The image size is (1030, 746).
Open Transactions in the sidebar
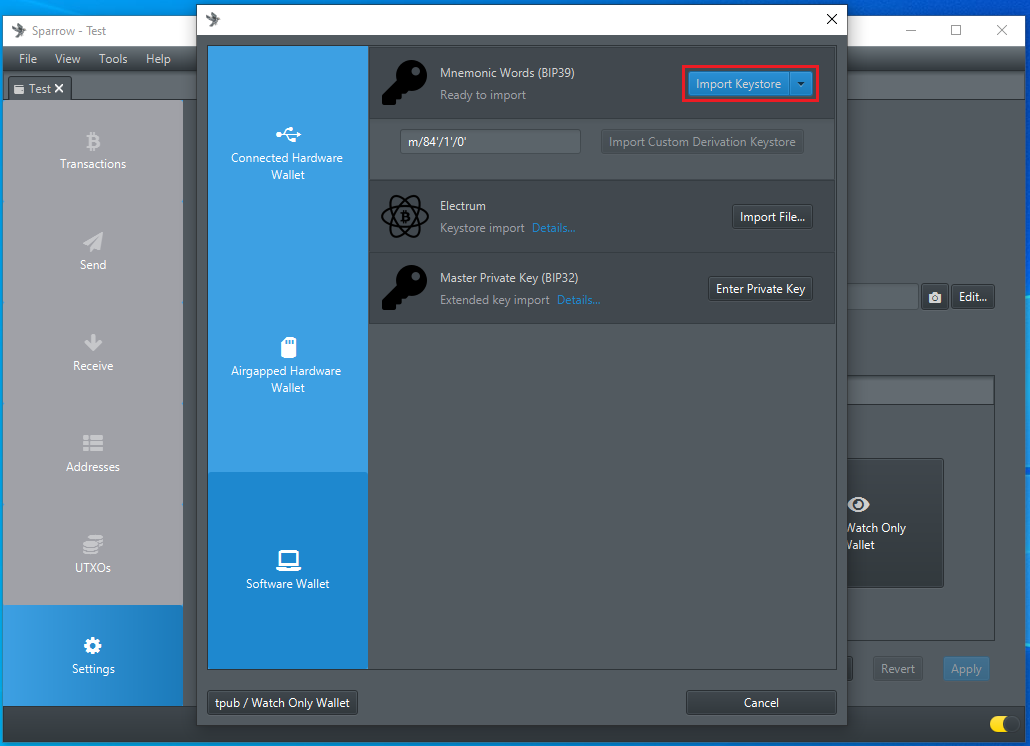click(93, 151)
